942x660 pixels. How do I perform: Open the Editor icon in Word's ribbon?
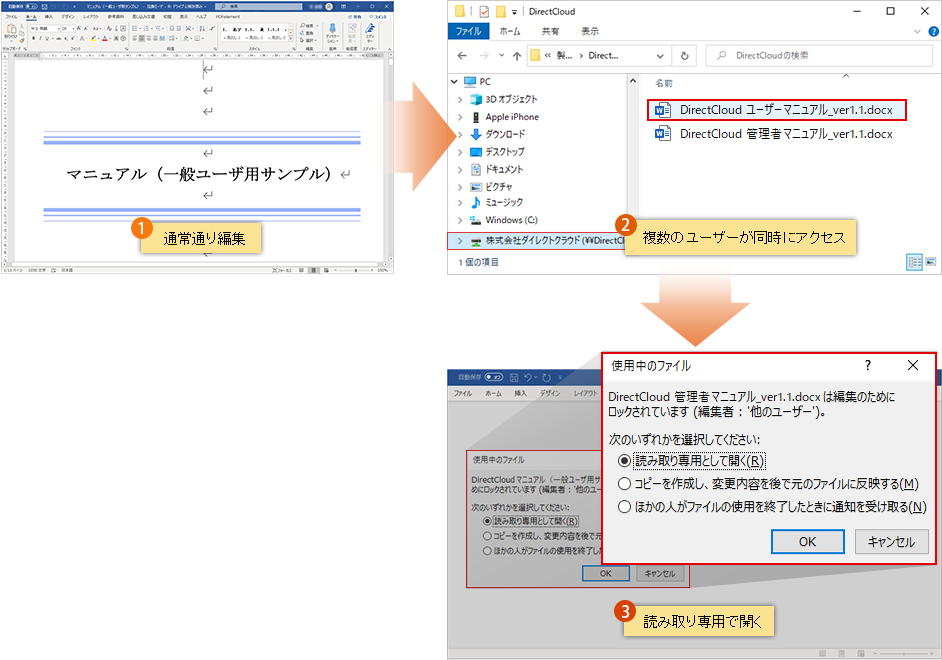tap(369, 28)
